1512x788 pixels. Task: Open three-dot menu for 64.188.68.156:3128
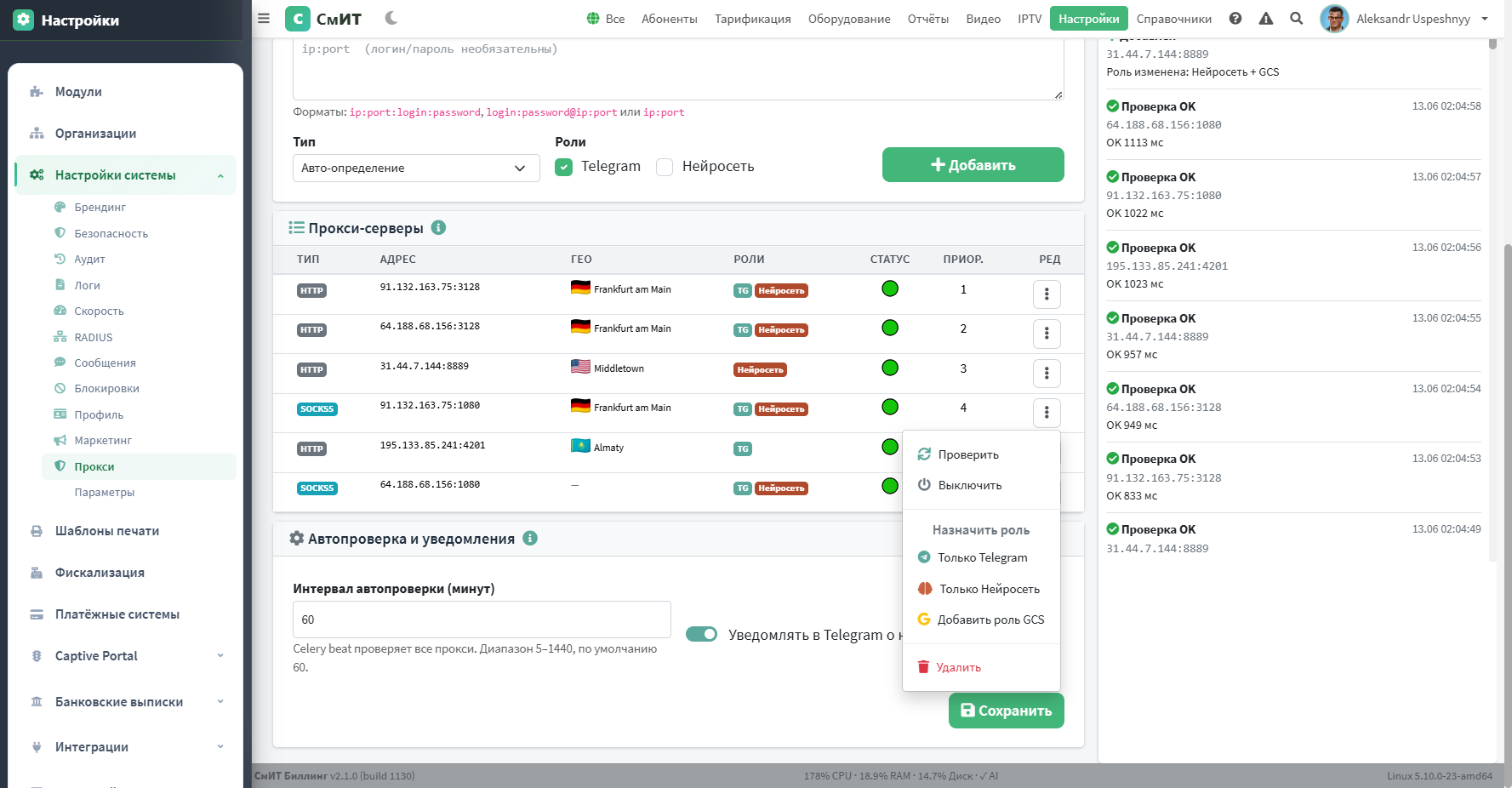(1047, 333)
